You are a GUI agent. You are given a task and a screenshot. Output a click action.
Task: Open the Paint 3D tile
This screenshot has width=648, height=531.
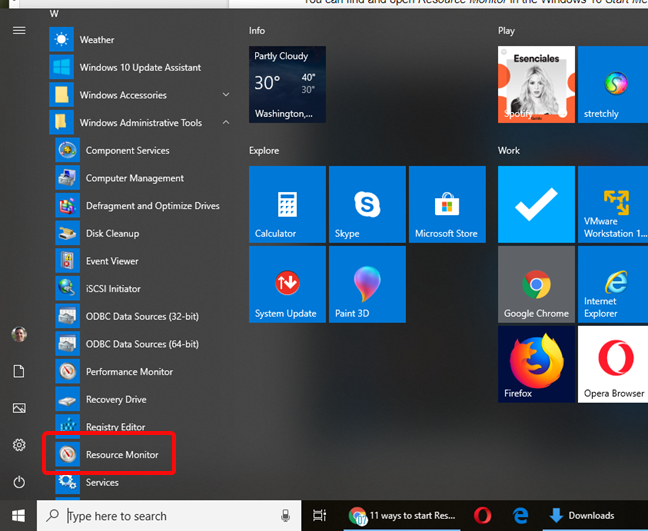(367, 284)
